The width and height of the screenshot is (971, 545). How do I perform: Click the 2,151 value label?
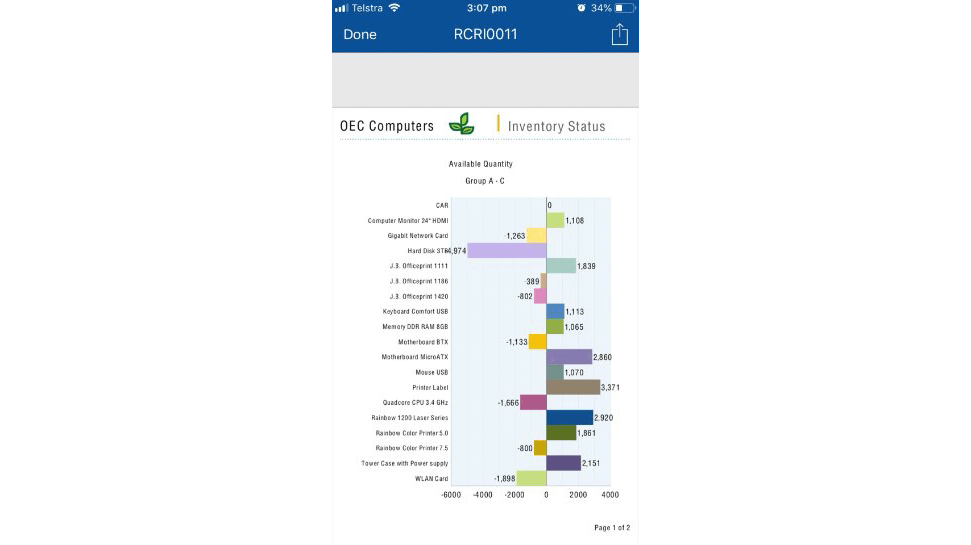pos(591,463)
